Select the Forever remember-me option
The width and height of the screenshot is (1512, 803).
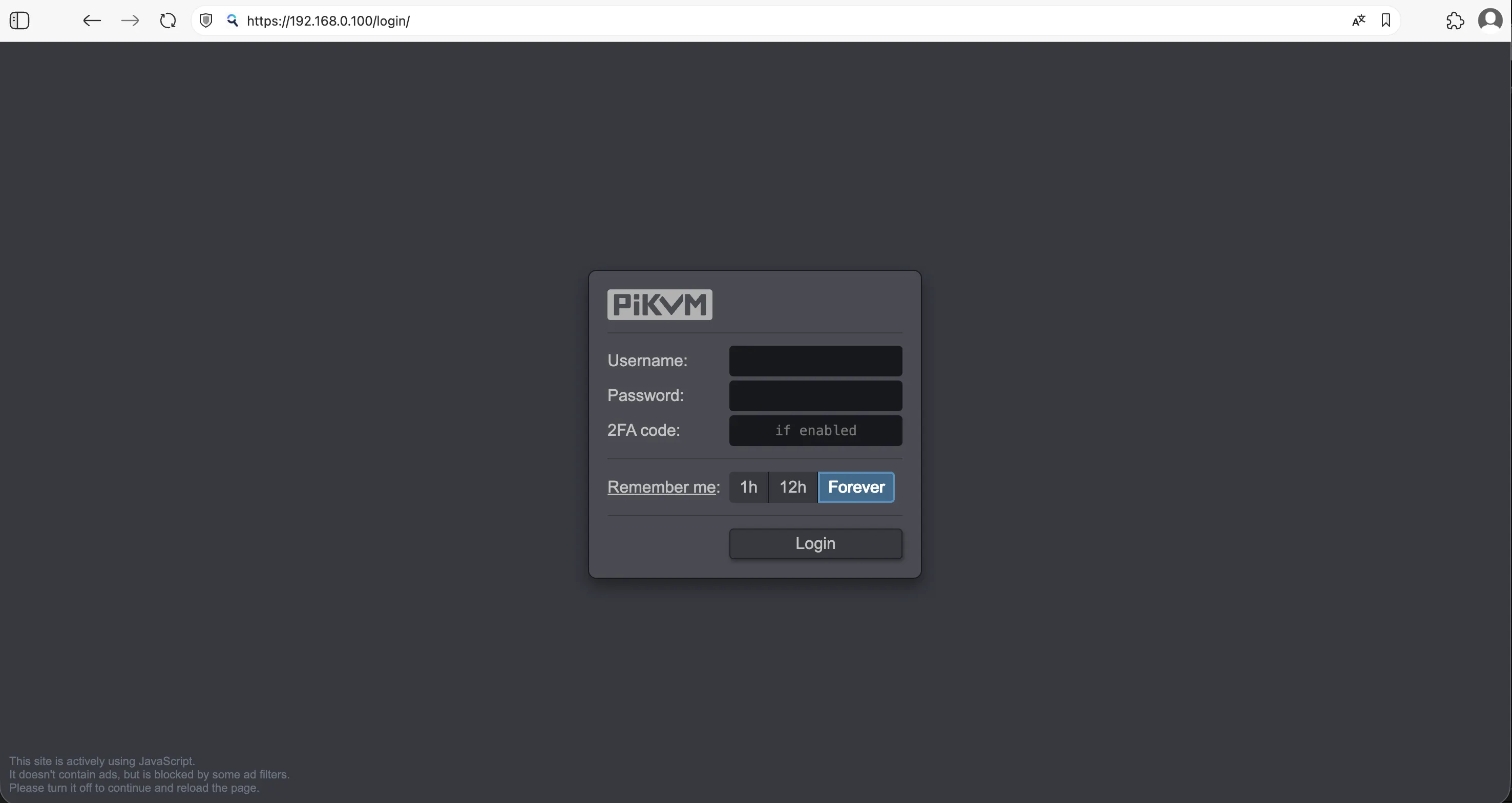tap(856, 487)
